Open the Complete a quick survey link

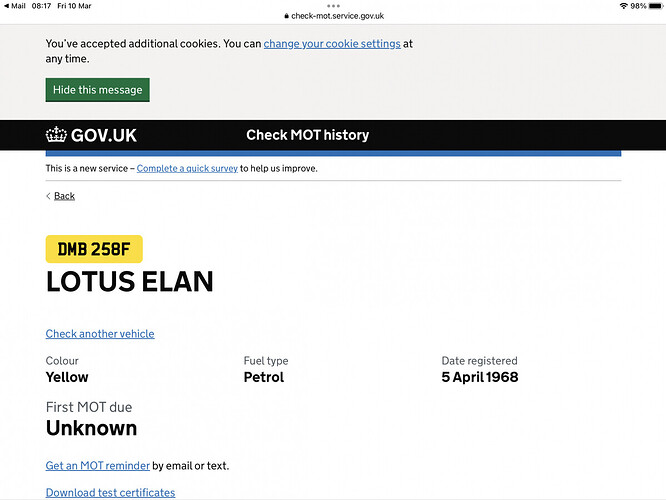[x=187, y=169]
